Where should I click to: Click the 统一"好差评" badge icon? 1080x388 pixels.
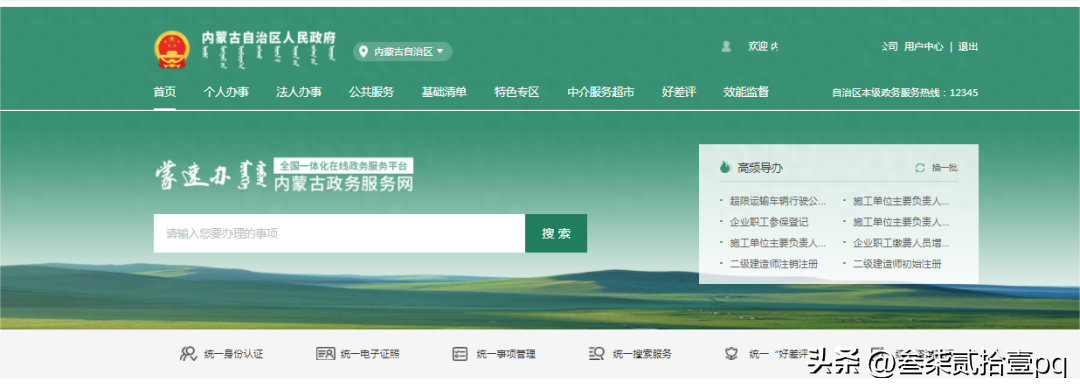[x=731, y=354]
